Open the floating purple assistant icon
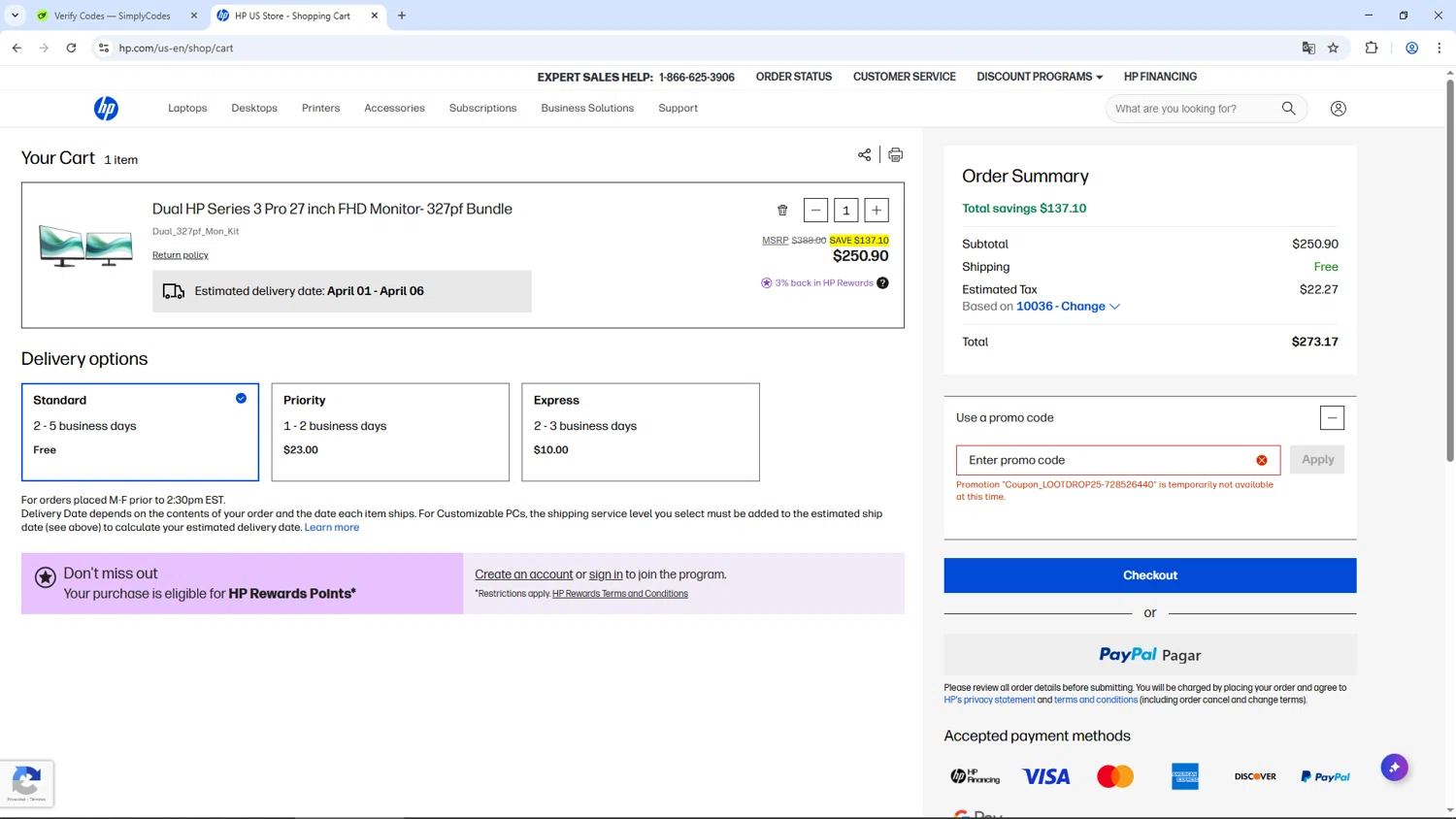The height and width of the screenshot is (819, 1456). [x=1394, y=768]
